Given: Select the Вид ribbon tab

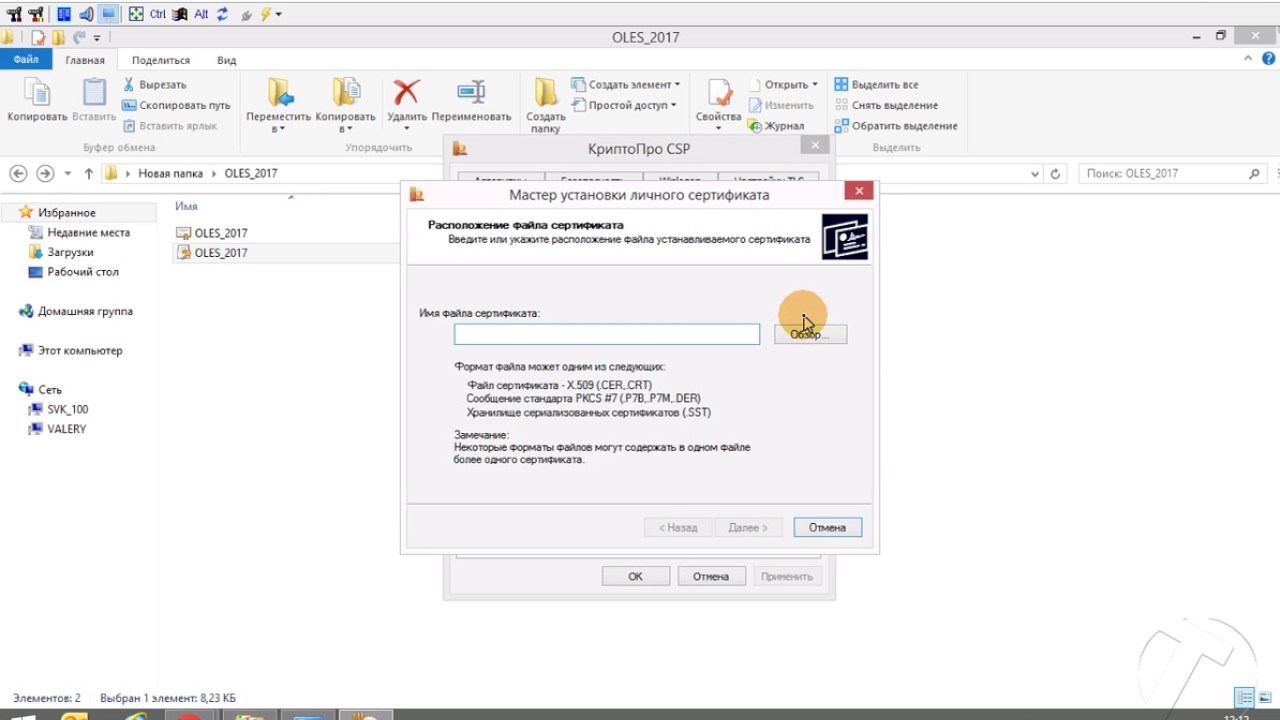Looking at the screenshot, I should click(x=227, y=60).
